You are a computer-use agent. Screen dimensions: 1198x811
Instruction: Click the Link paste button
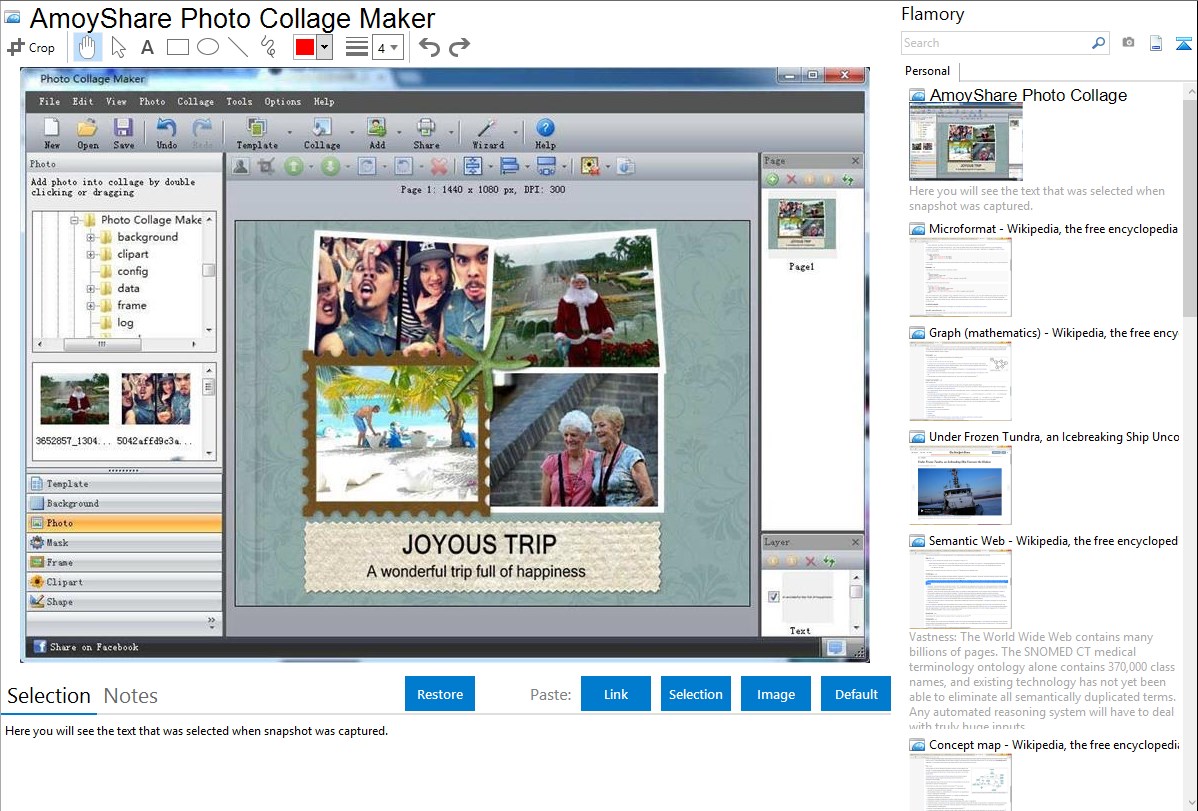coord(616,694)
